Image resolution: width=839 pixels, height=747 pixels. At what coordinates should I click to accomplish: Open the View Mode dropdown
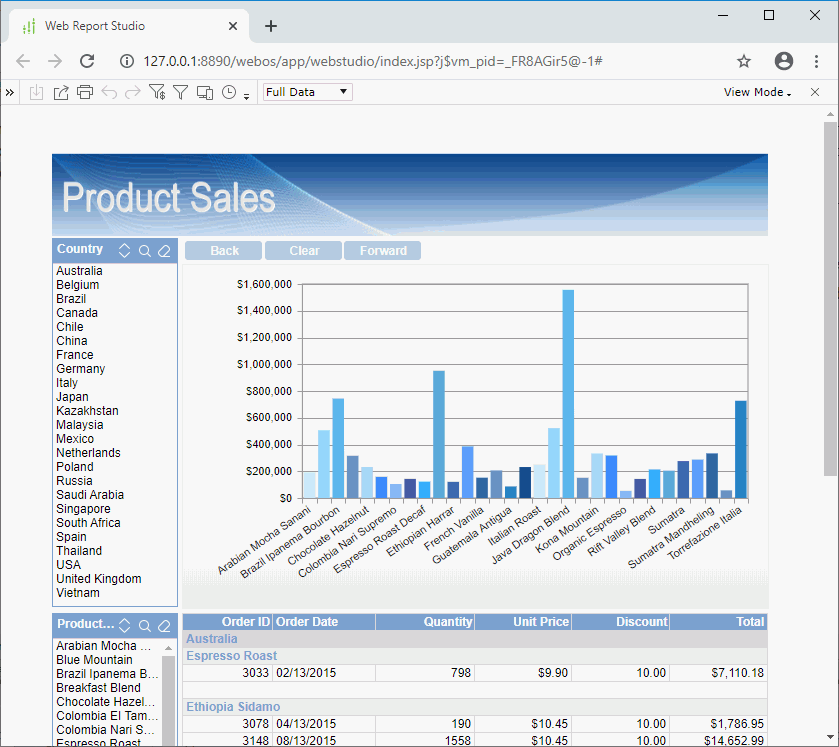(756, 91)
